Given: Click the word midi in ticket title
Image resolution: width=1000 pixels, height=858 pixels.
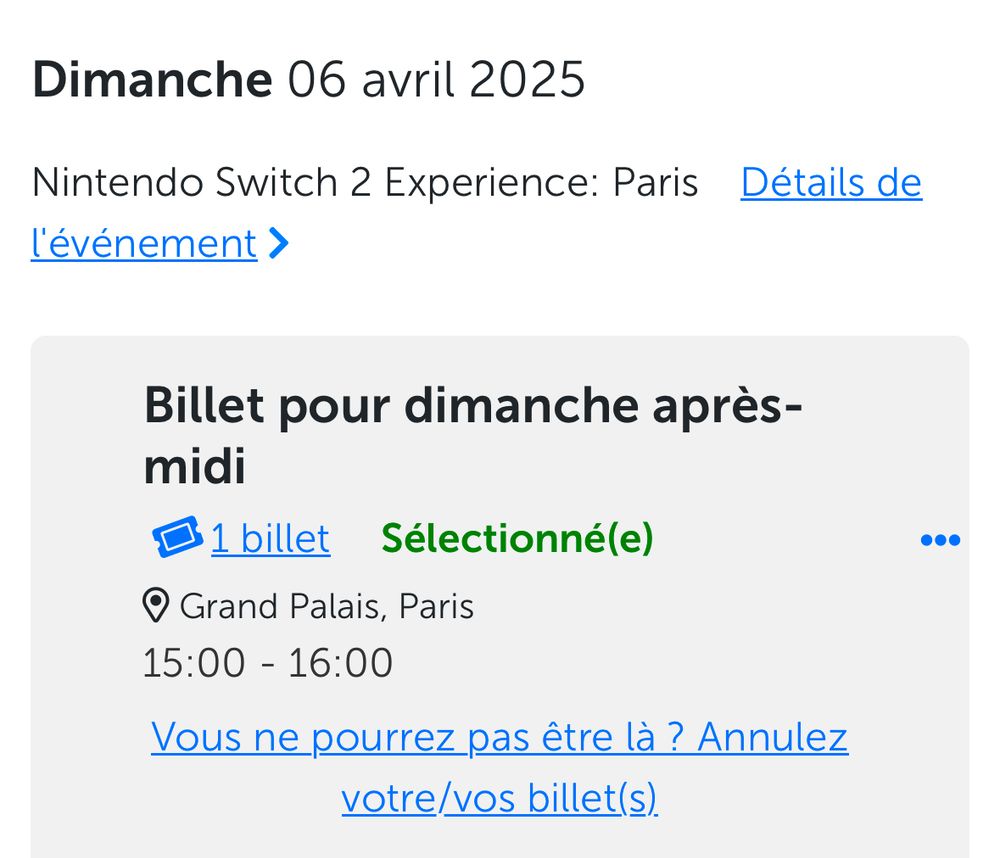Looking at the screenshot, I should pos(195,467).
